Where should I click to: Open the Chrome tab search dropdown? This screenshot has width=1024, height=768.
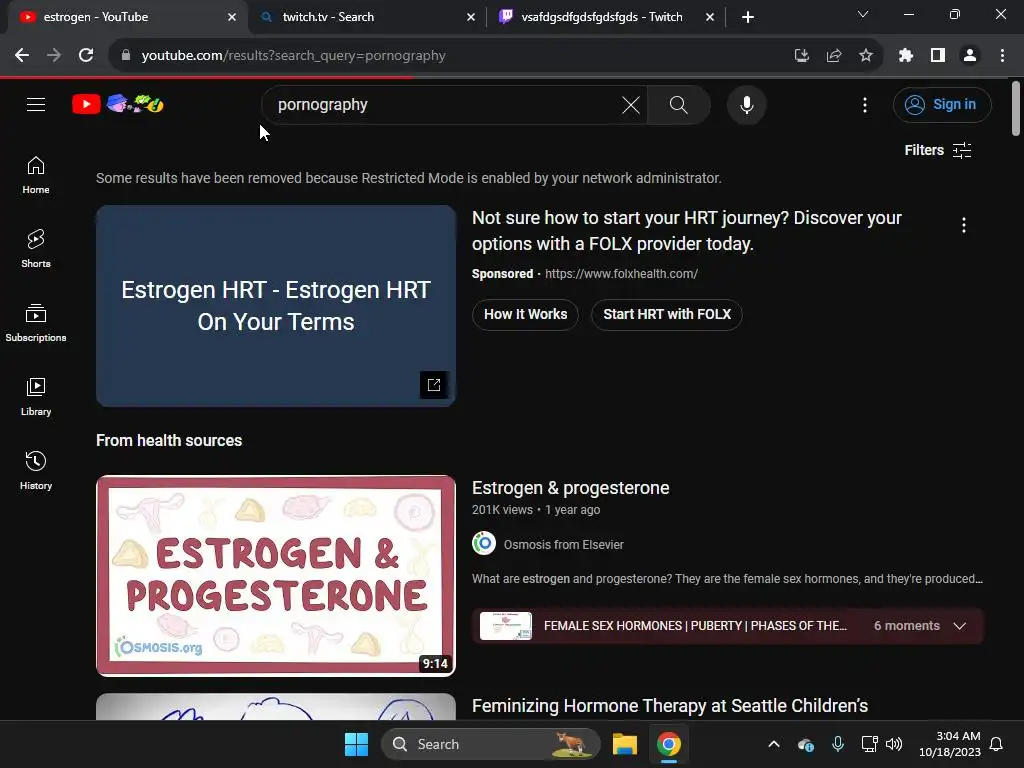point(863,14)
